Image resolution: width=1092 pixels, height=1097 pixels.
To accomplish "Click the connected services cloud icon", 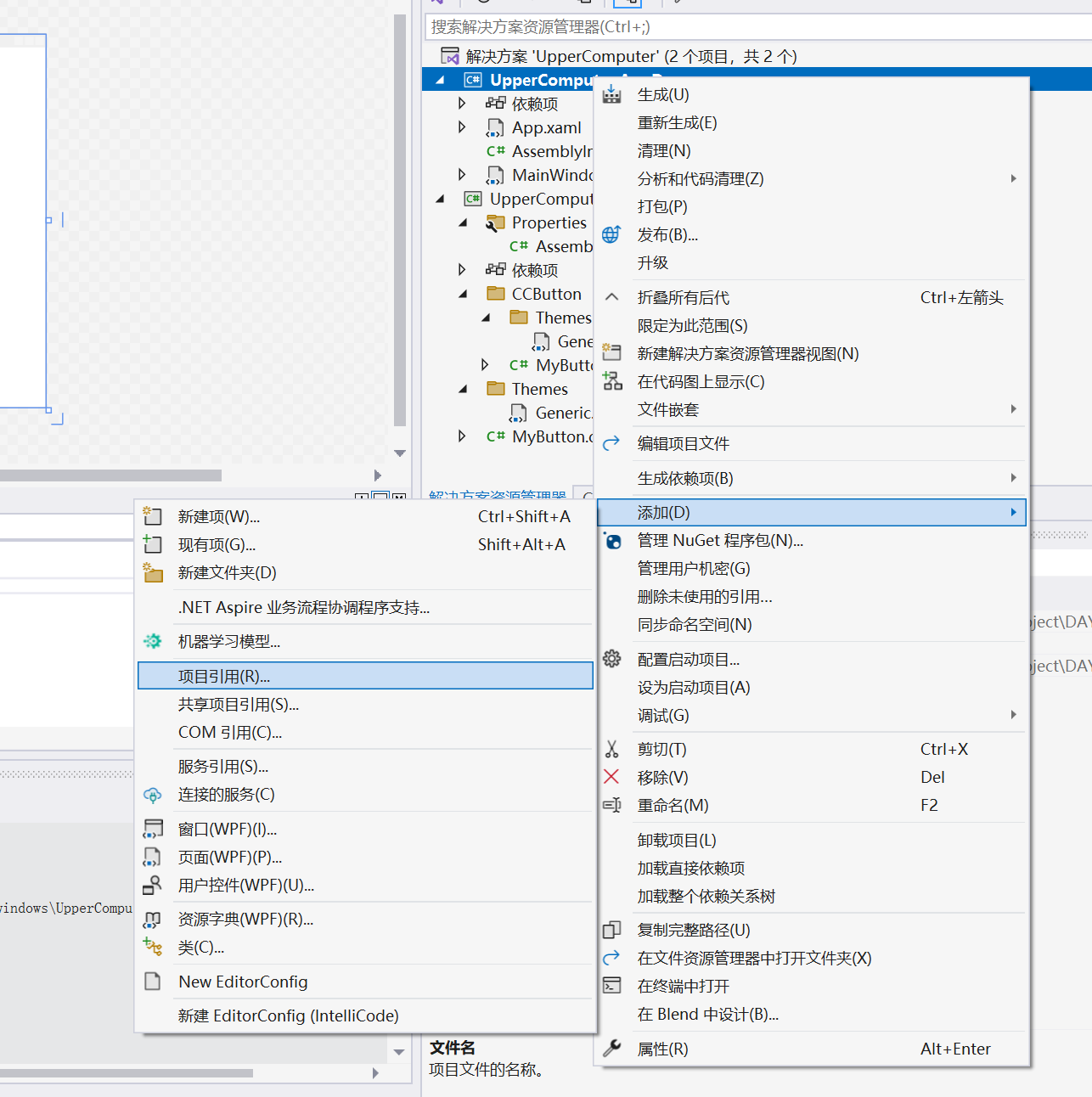I will click(153, 795).
